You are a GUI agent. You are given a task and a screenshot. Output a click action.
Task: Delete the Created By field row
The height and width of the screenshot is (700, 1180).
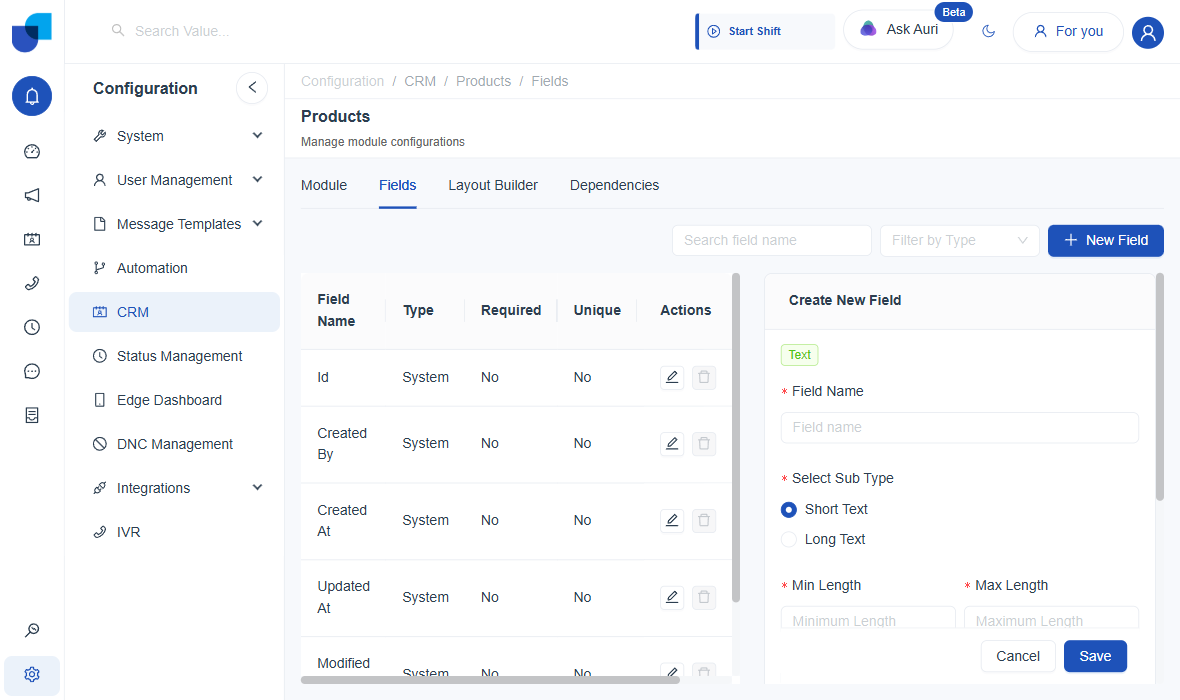coord(704,444)
